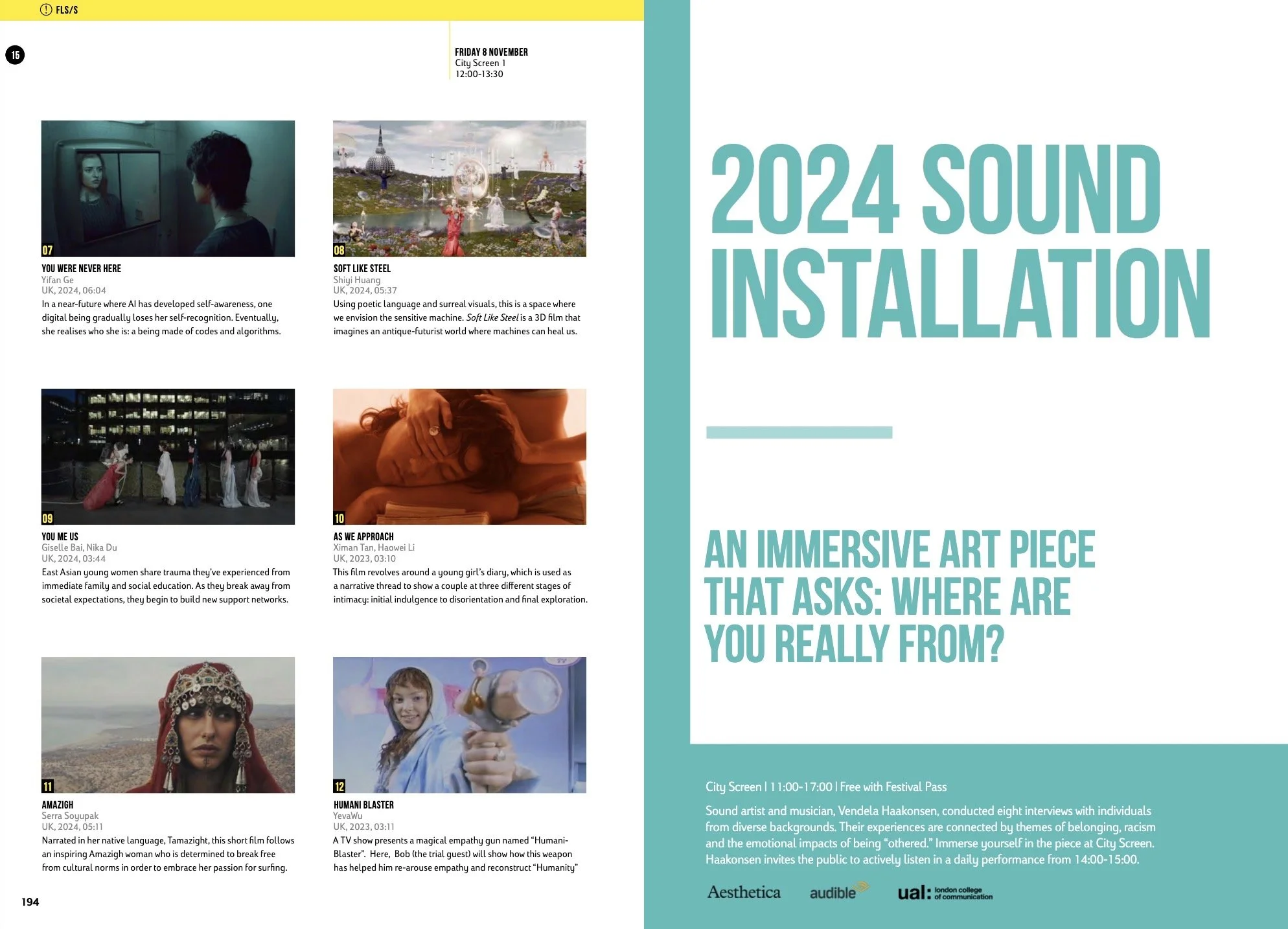Click the Friday 8 November schedule text
Image resolution: width=1288 pixels, height=929 pixels.
point(491,52)
